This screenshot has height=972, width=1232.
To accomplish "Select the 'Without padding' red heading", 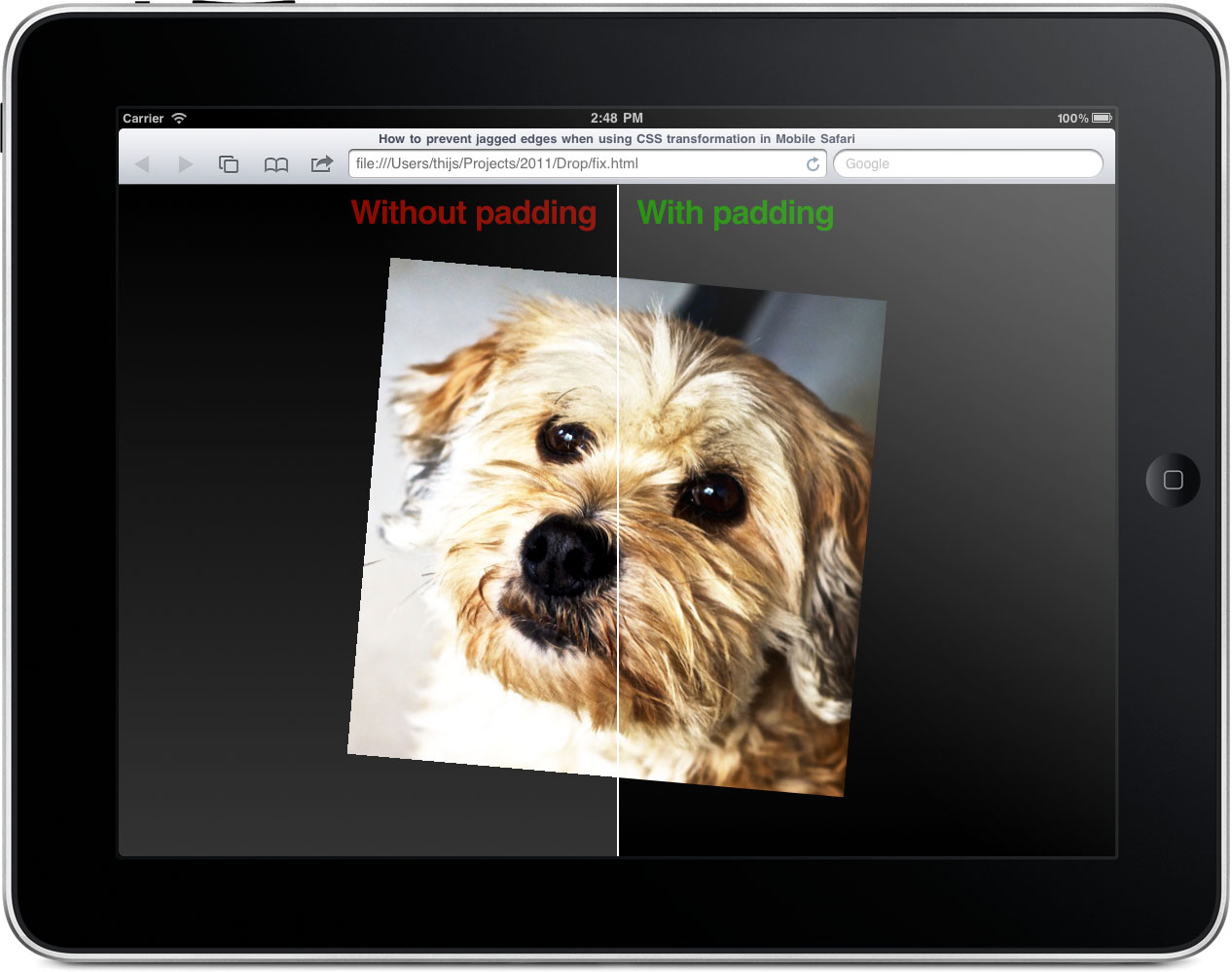I will pyautogui.click(x=474, y=213).
